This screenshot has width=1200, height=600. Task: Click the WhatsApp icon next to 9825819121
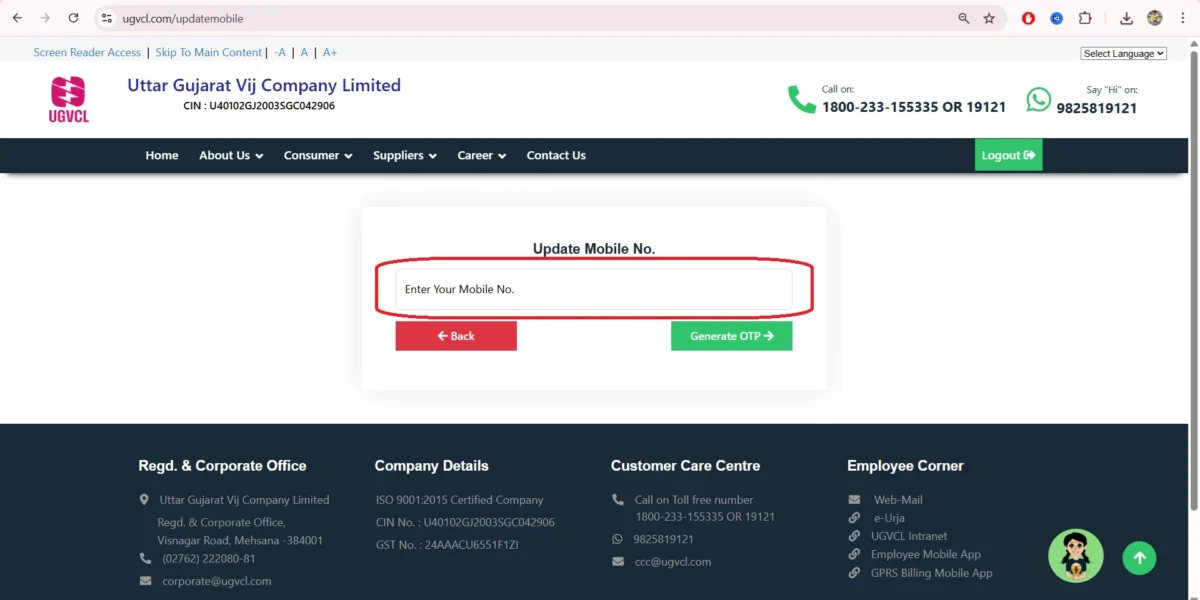(1039, 100)
